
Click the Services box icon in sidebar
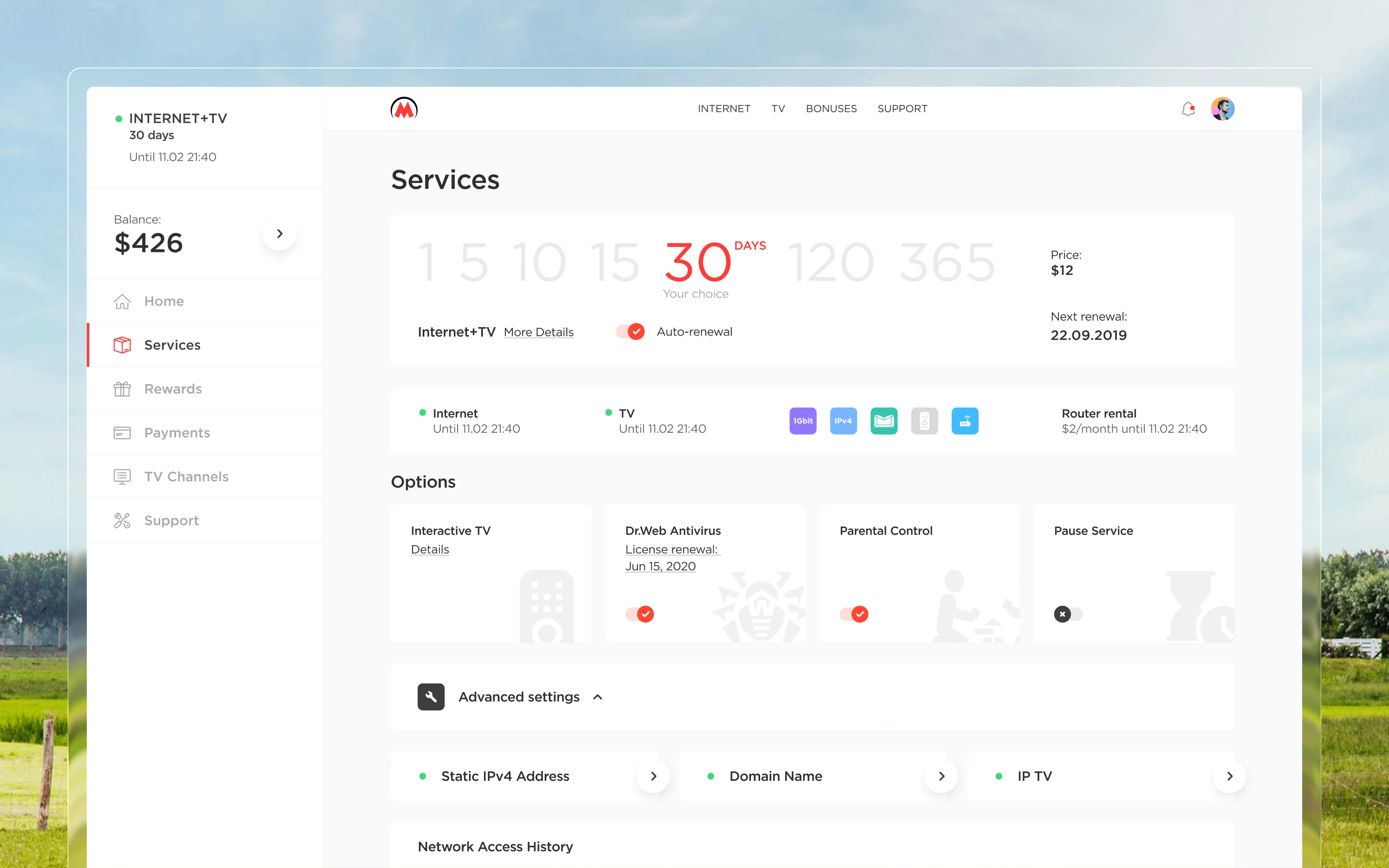coord(122,345)
